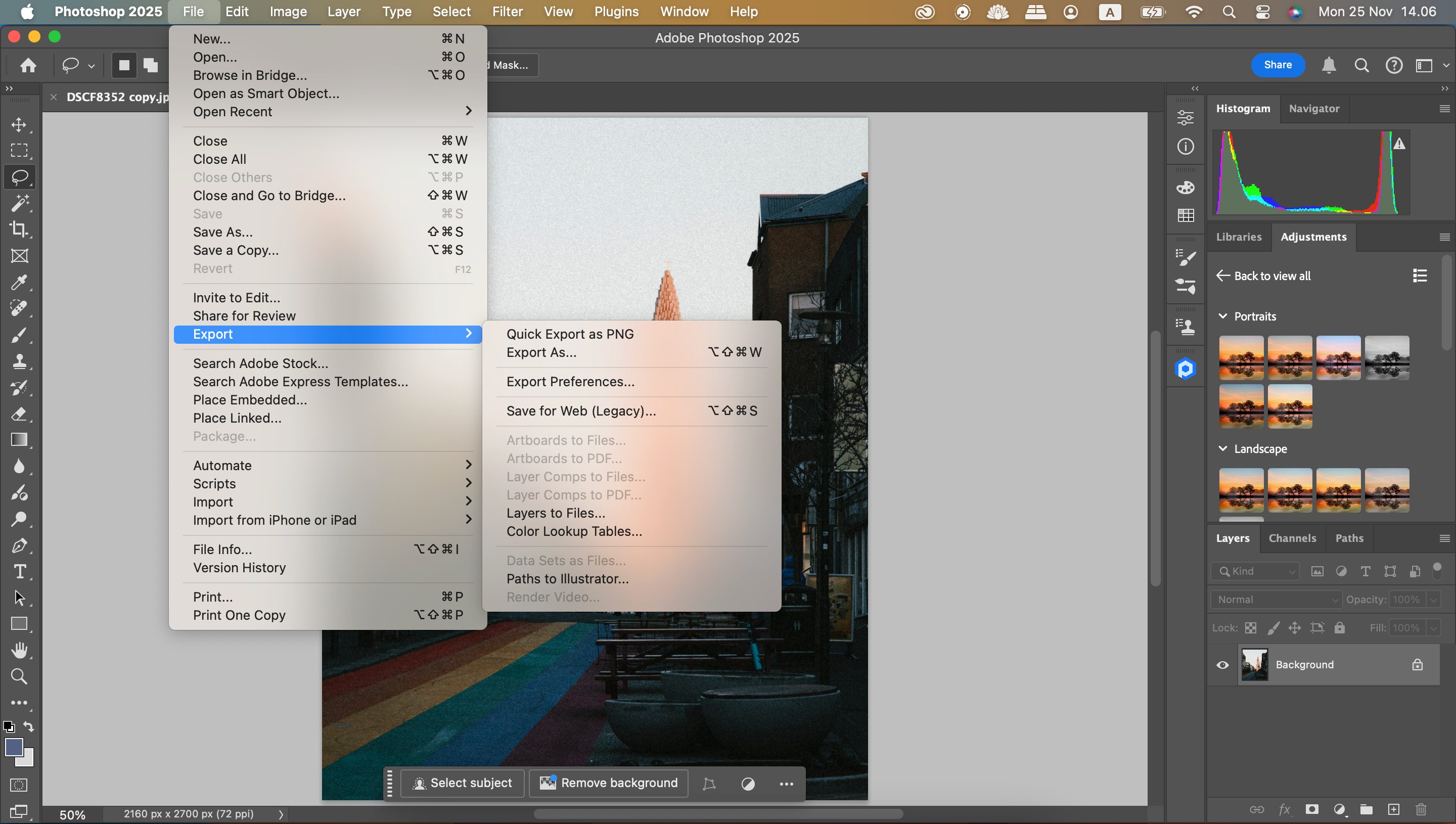Hide the Background layer lock
Image resolution: width=1456 pixels, height=824 pixels.
1417,664
